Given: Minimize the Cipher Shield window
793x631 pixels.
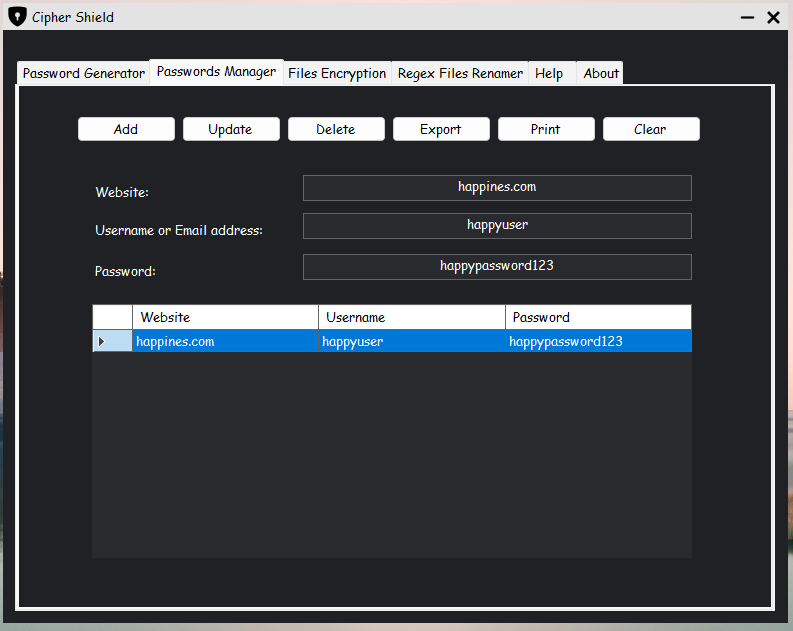Looking at the screenshot, I should click(x=747, y=18).
